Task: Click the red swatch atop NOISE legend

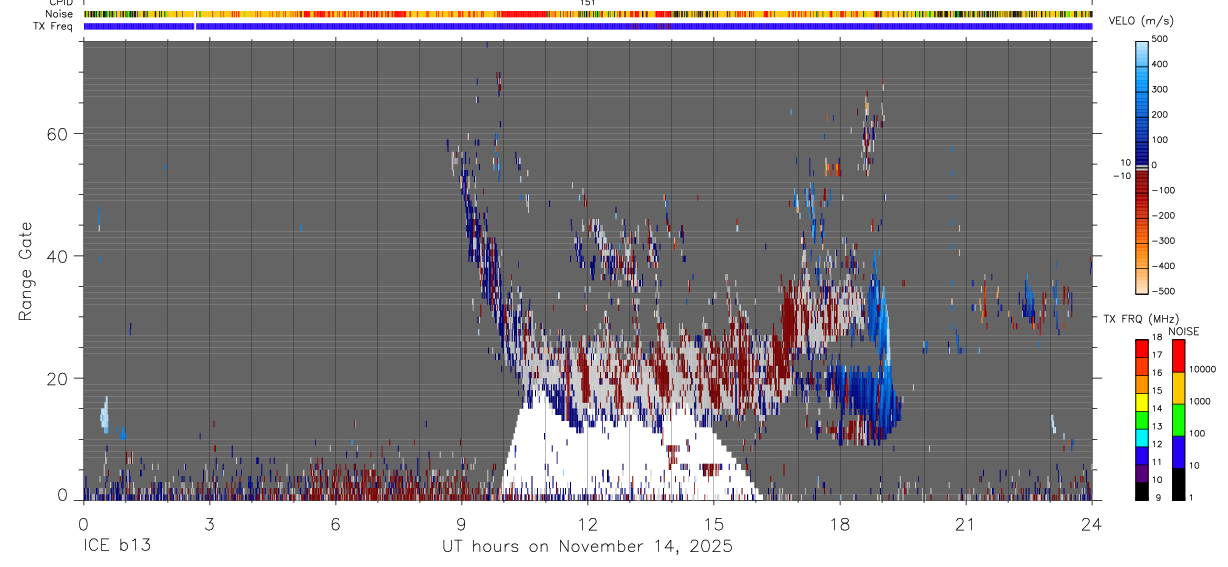Action: 1179,356
